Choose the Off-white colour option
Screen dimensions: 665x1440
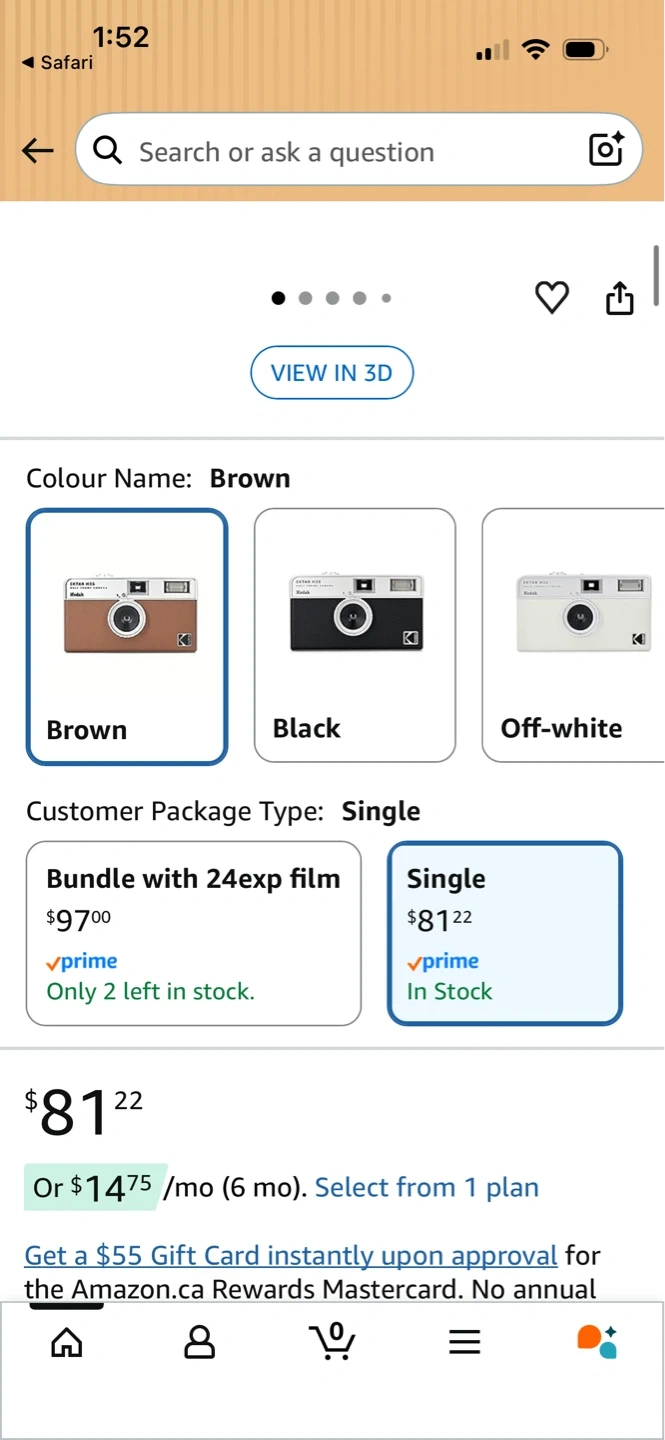(x=573, y=636)
